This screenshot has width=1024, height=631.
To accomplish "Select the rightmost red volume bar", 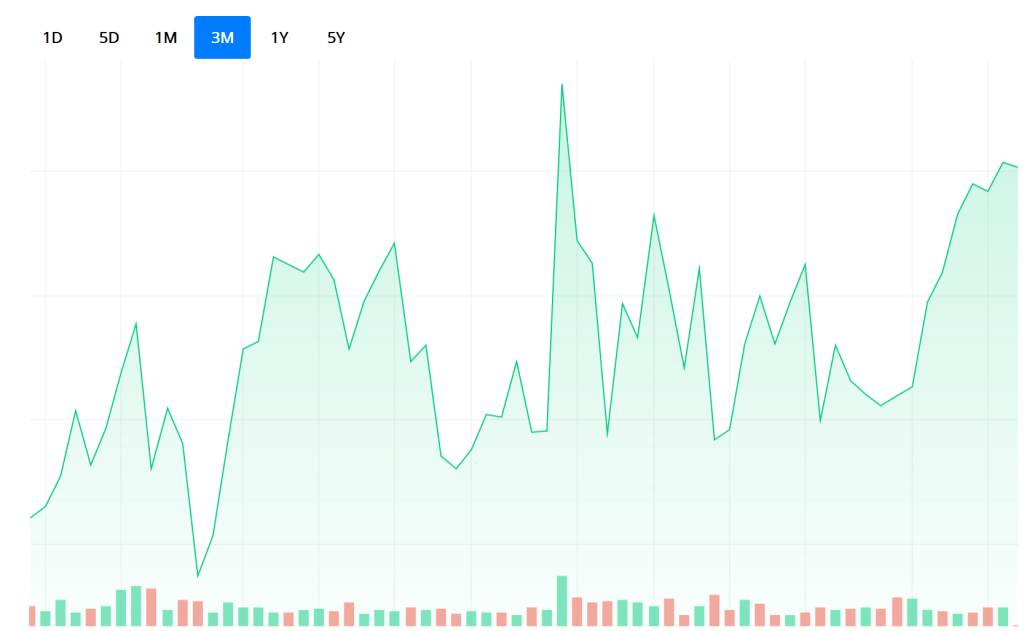I will coord(988,616).
